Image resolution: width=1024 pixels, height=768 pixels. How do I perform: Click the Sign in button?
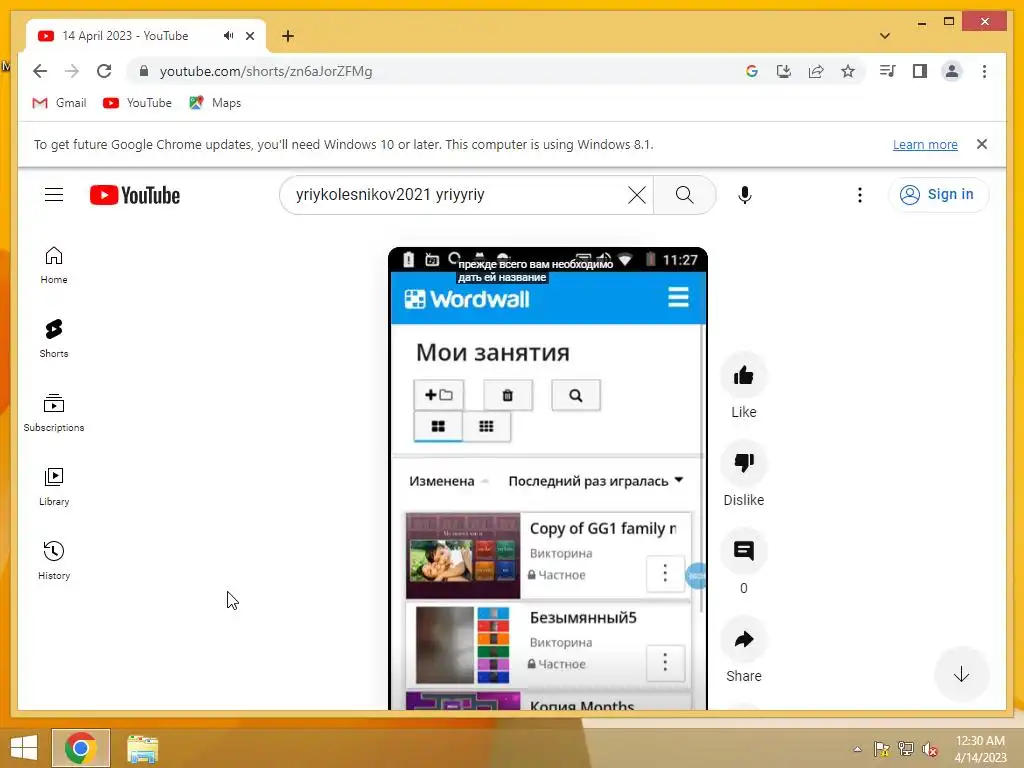pyautogui.click(x=938, y=195)
